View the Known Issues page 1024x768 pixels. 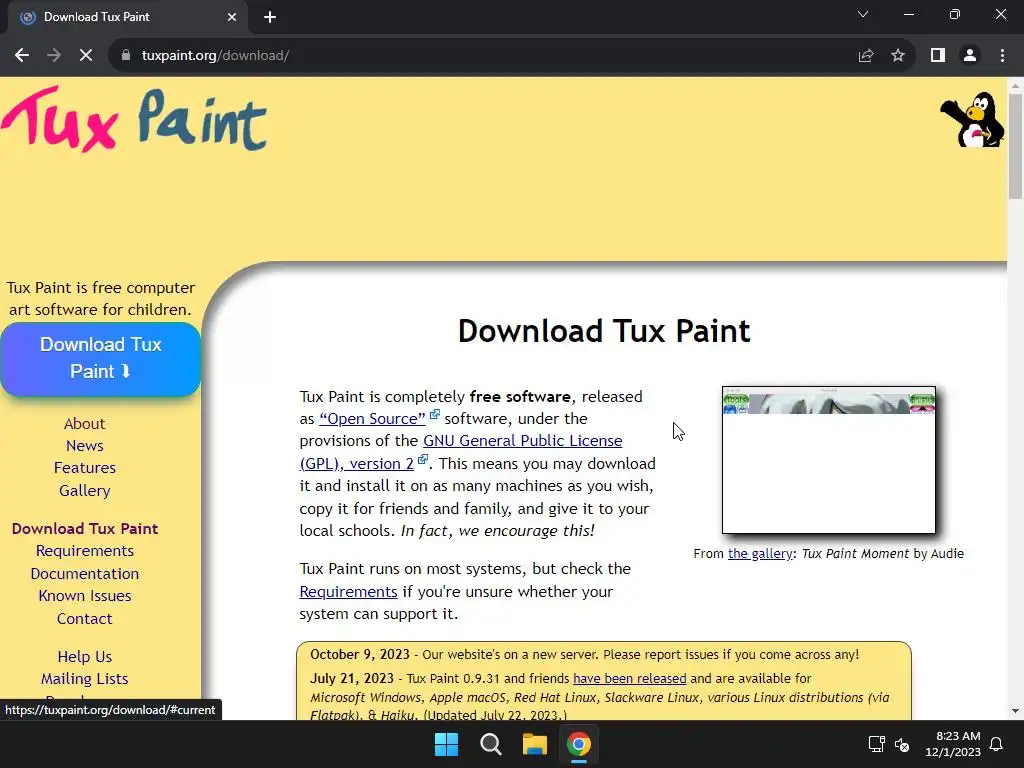(85, 596)
